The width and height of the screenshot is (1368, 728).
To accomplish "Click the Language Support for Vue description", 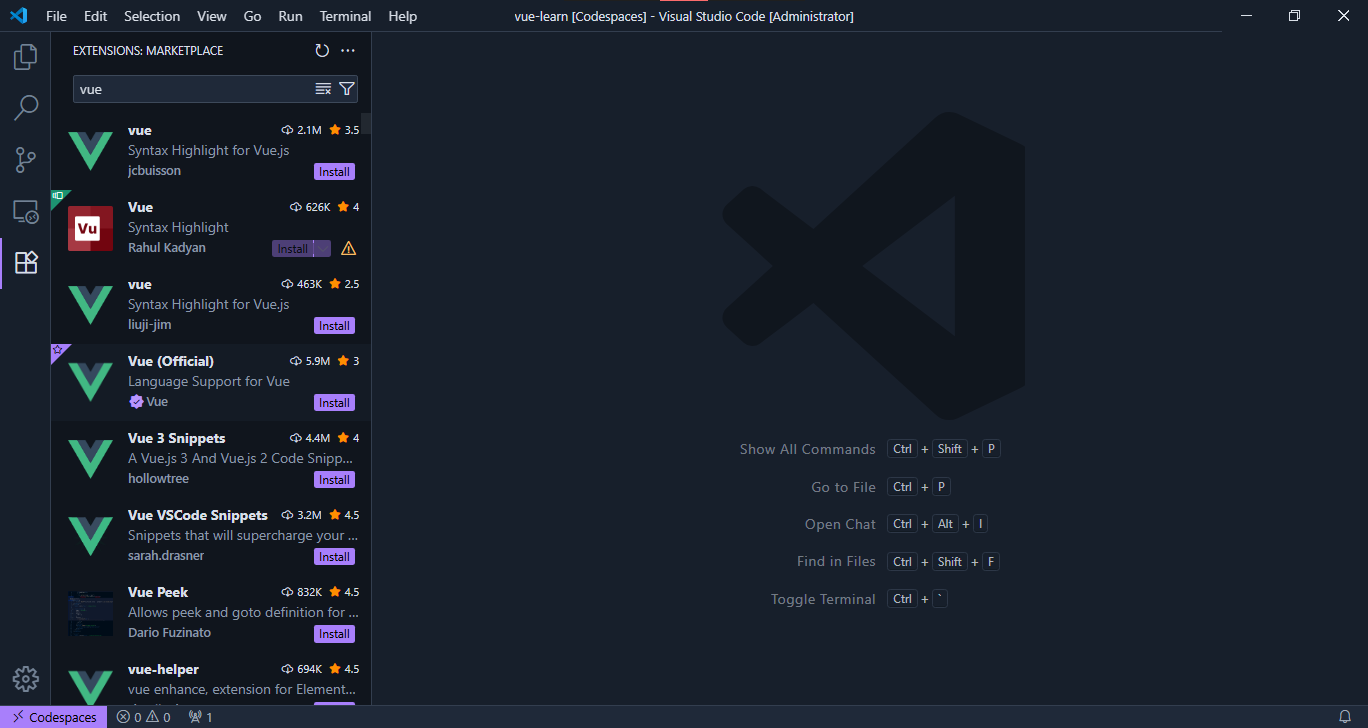I will [x=209, y=381].
